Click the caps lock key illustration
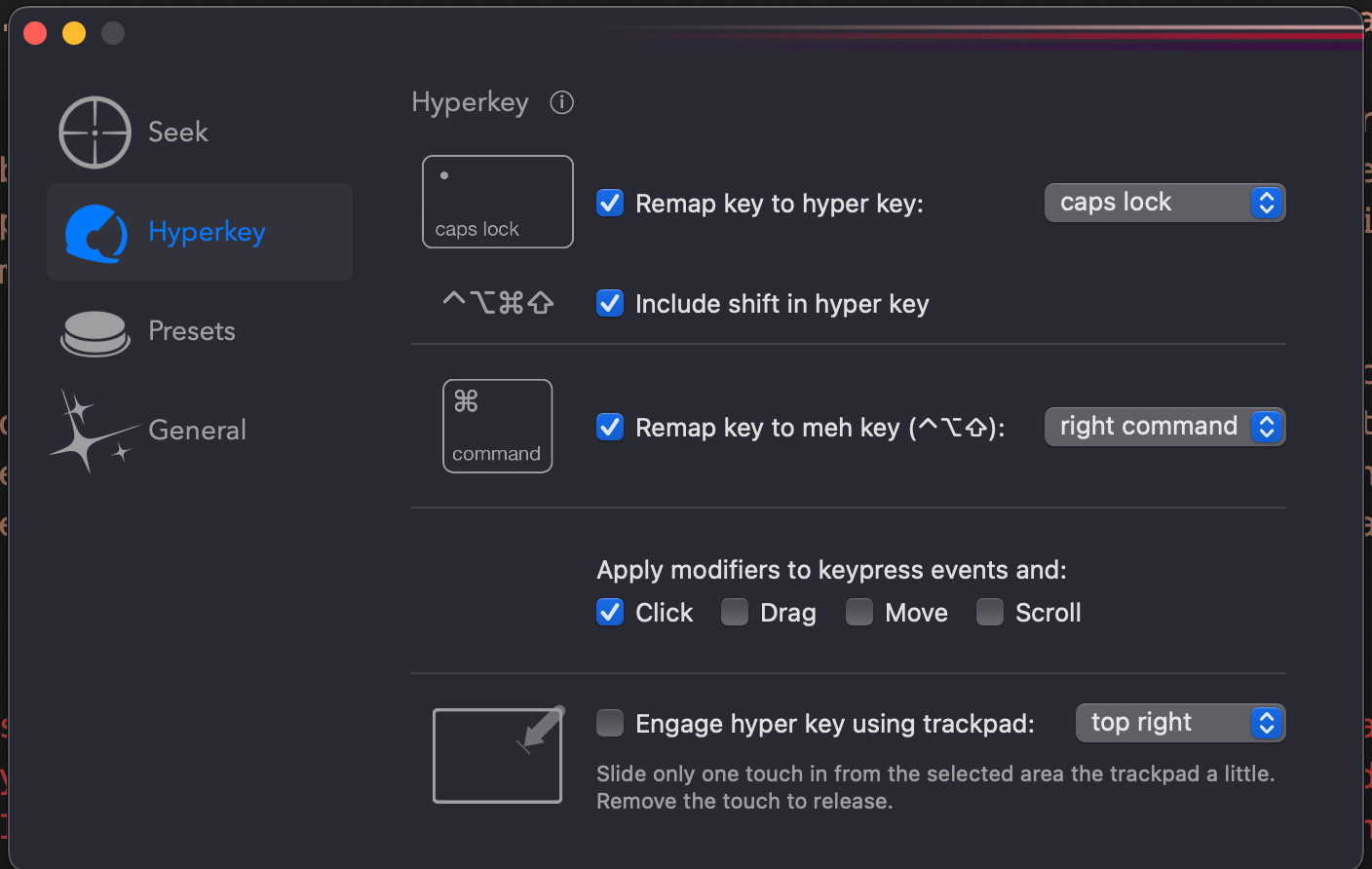The image size is (1372, 869). tap(497, 202)
